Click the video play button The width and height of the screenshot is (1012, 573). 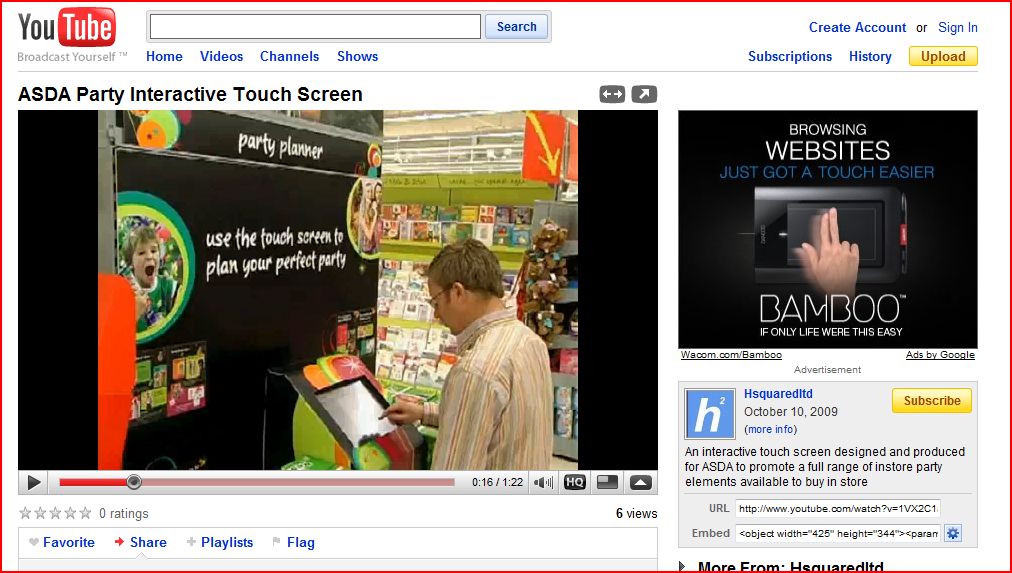[34, 482]
